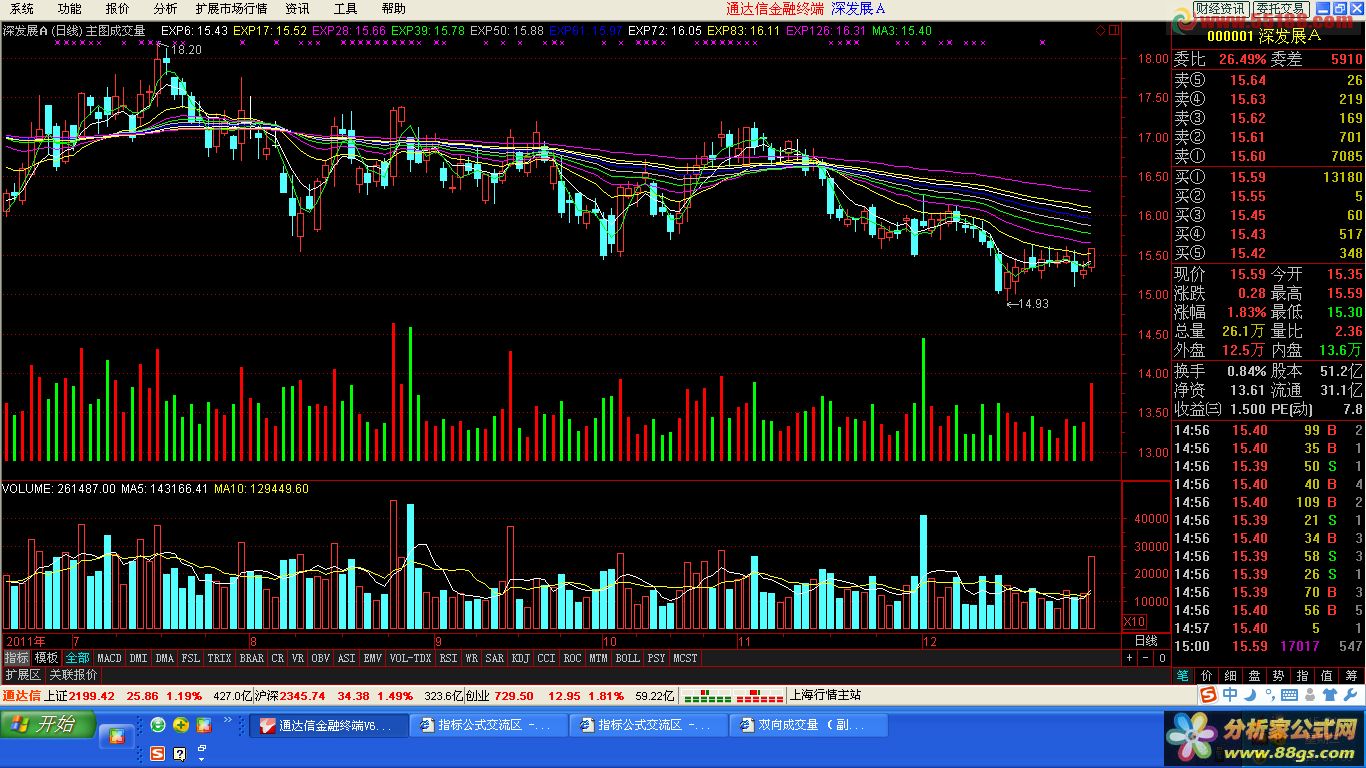Click the 委托交易 button
Screen dimensions: 1366x768
tap(1282, 8)
